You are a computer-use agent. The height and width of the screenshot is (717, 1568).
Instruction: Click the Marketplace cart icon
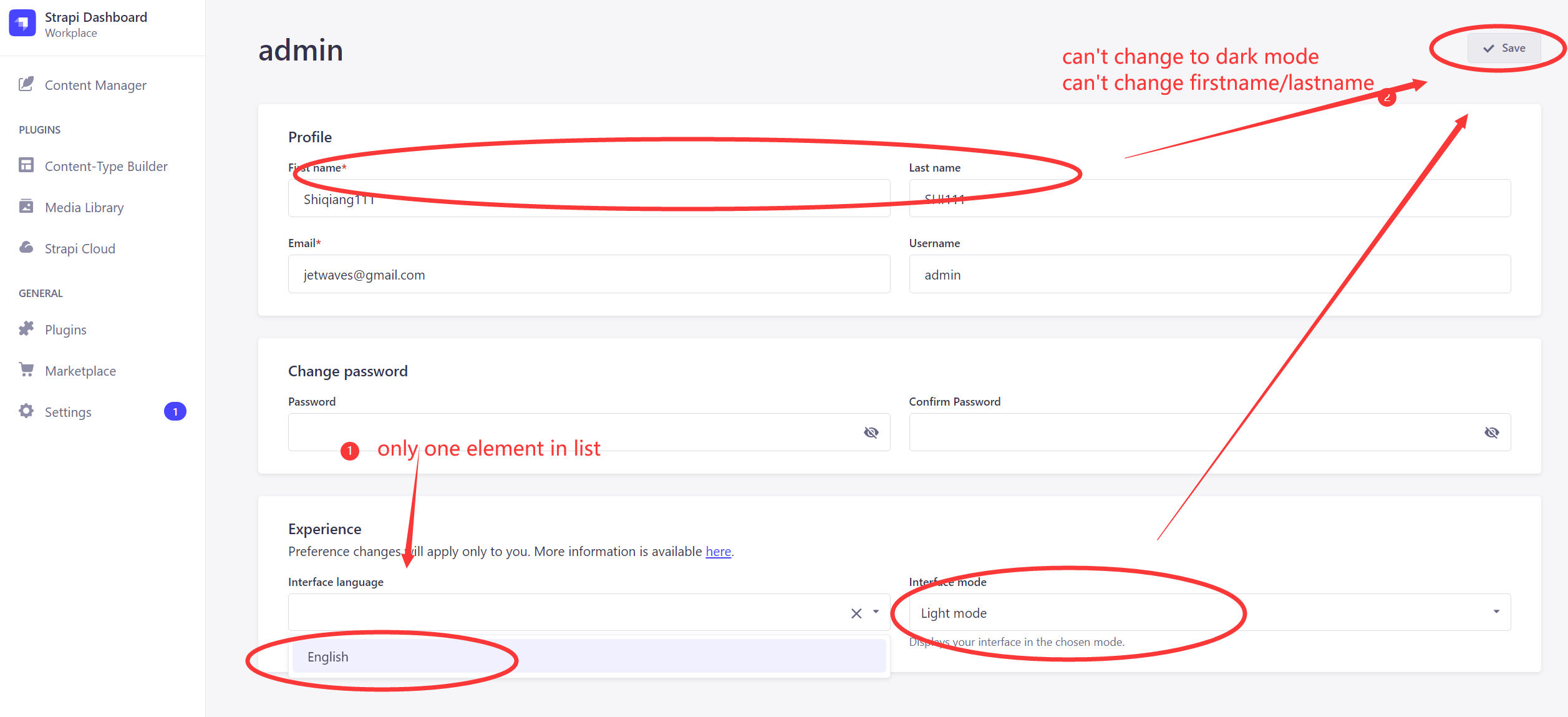(x=26, y=370)
